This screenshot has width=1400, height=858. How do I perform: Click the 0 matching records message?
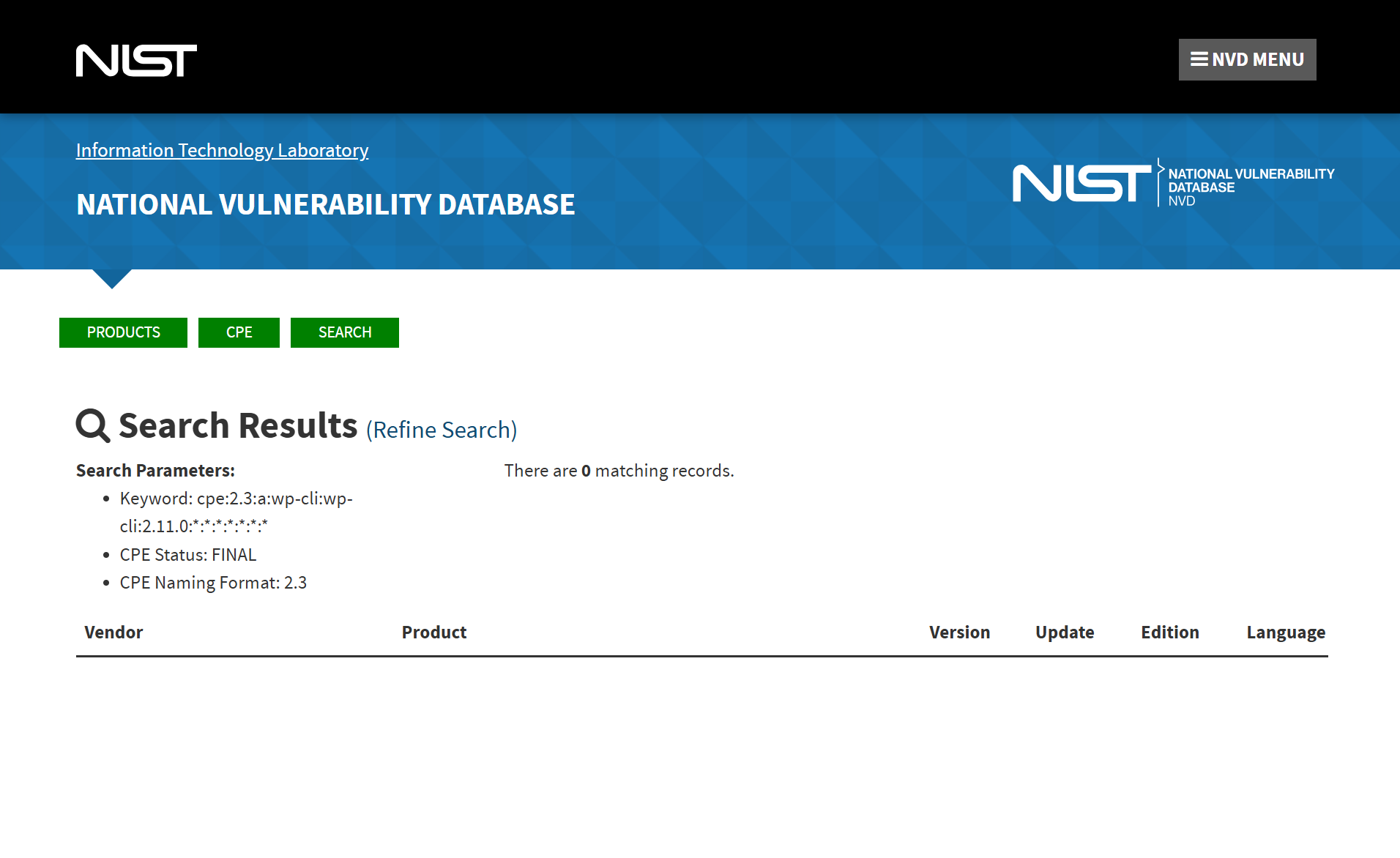pyautogui.click(x=619, y=471)
